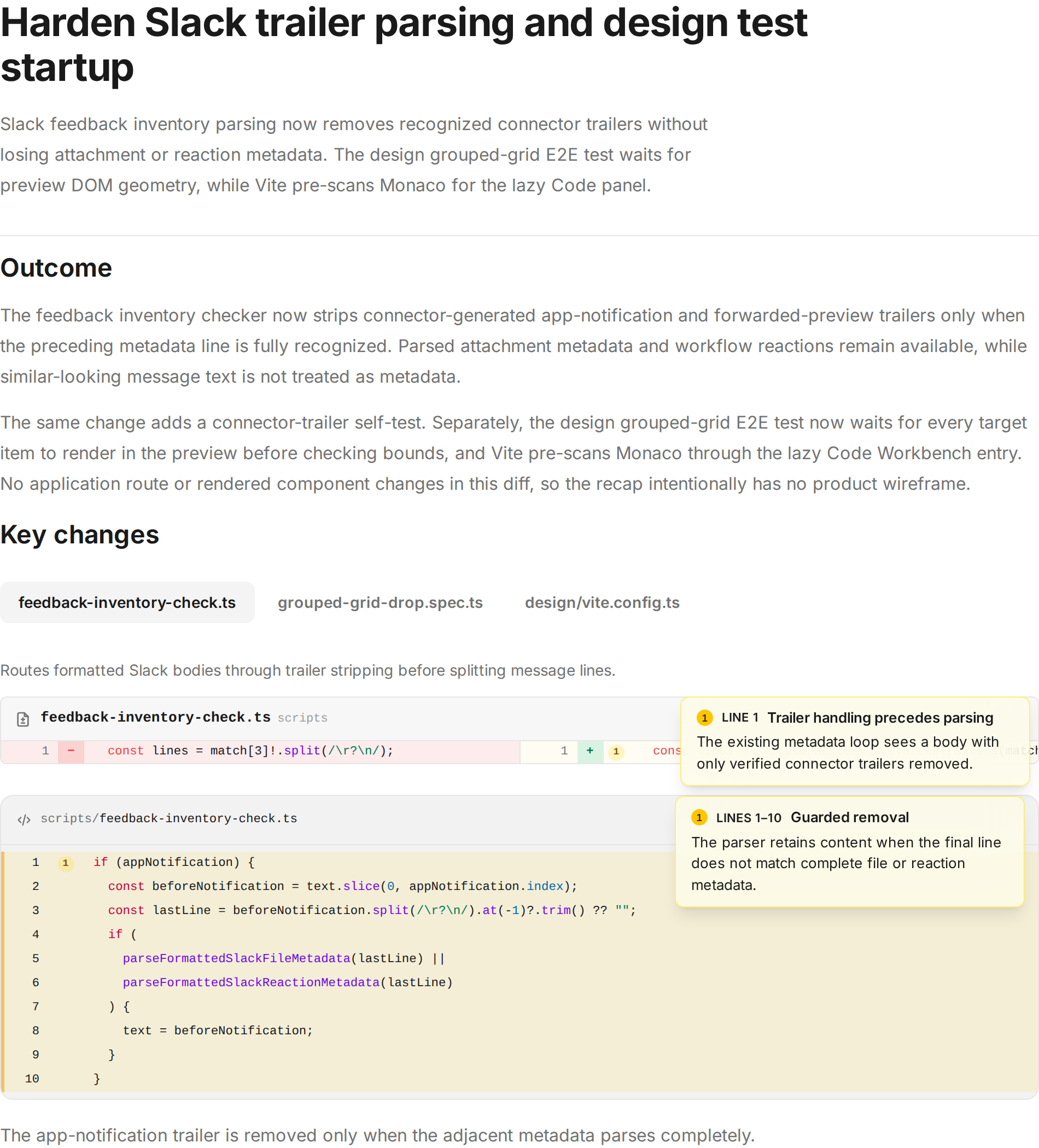1039x1148 pixels.
Task: Click the const lastLine code line
Action: pos(372,910)
